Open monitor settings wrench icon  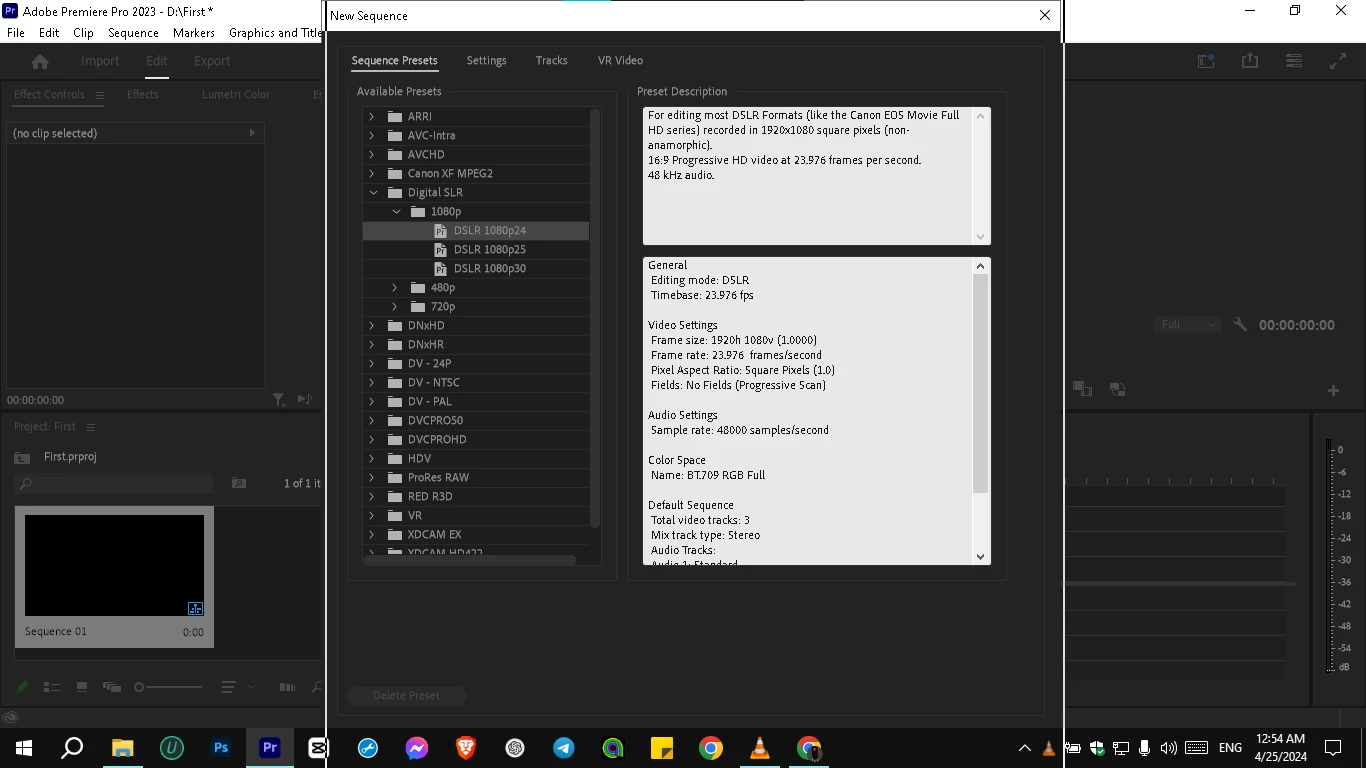(1240, 325)
